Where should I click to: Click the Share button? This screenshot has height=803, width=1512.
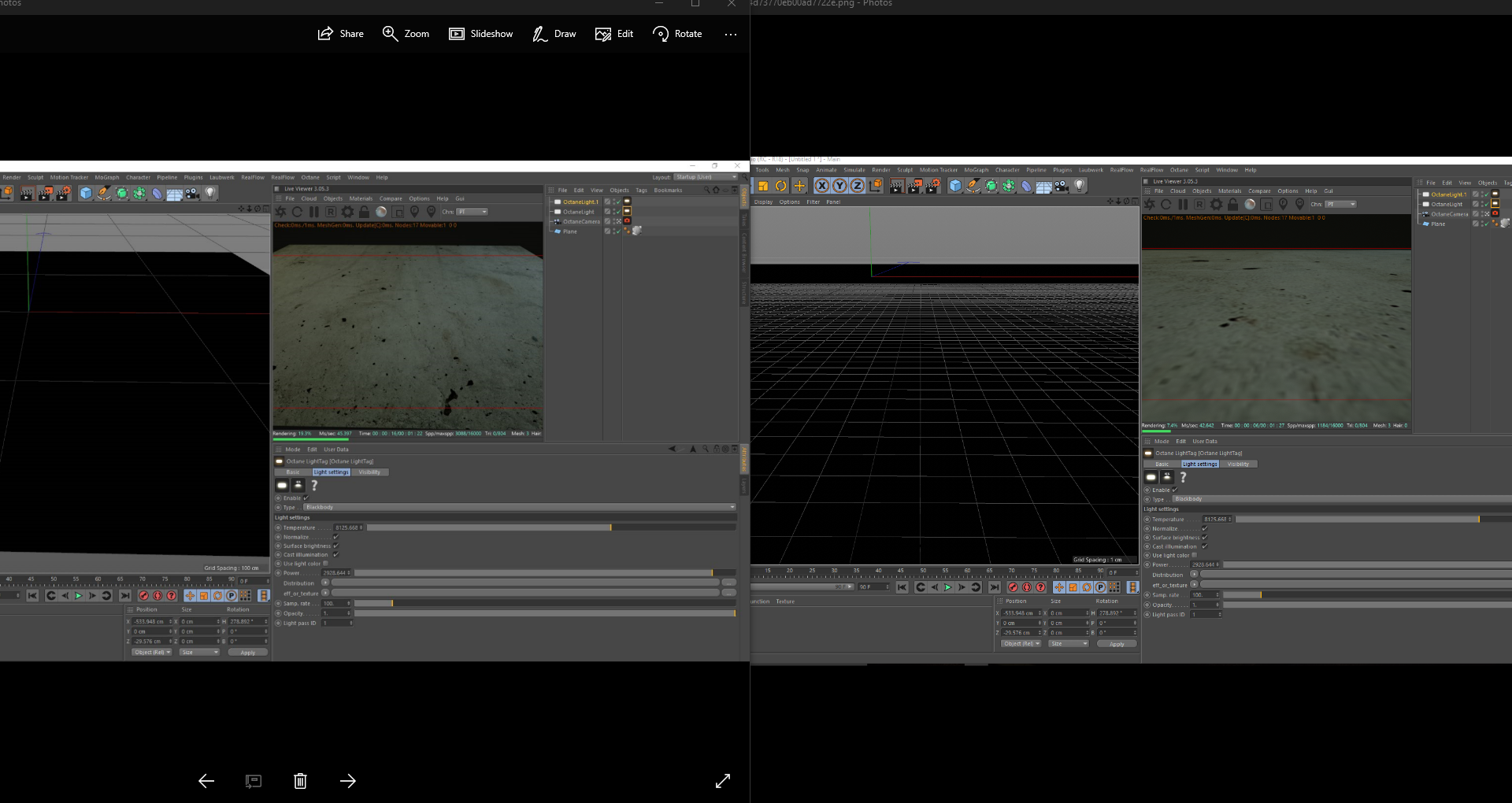(340, 34)
